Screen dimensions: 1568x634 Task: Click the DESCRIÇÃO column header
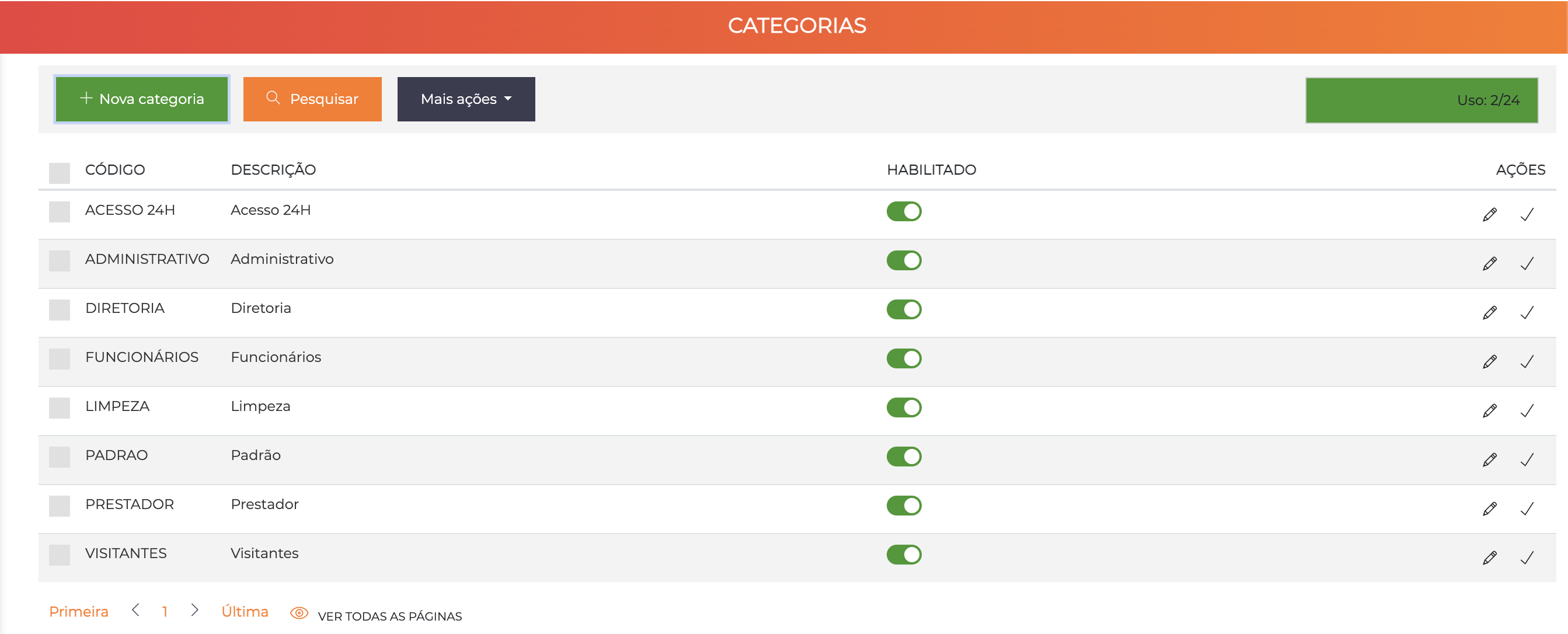point(273,169)
